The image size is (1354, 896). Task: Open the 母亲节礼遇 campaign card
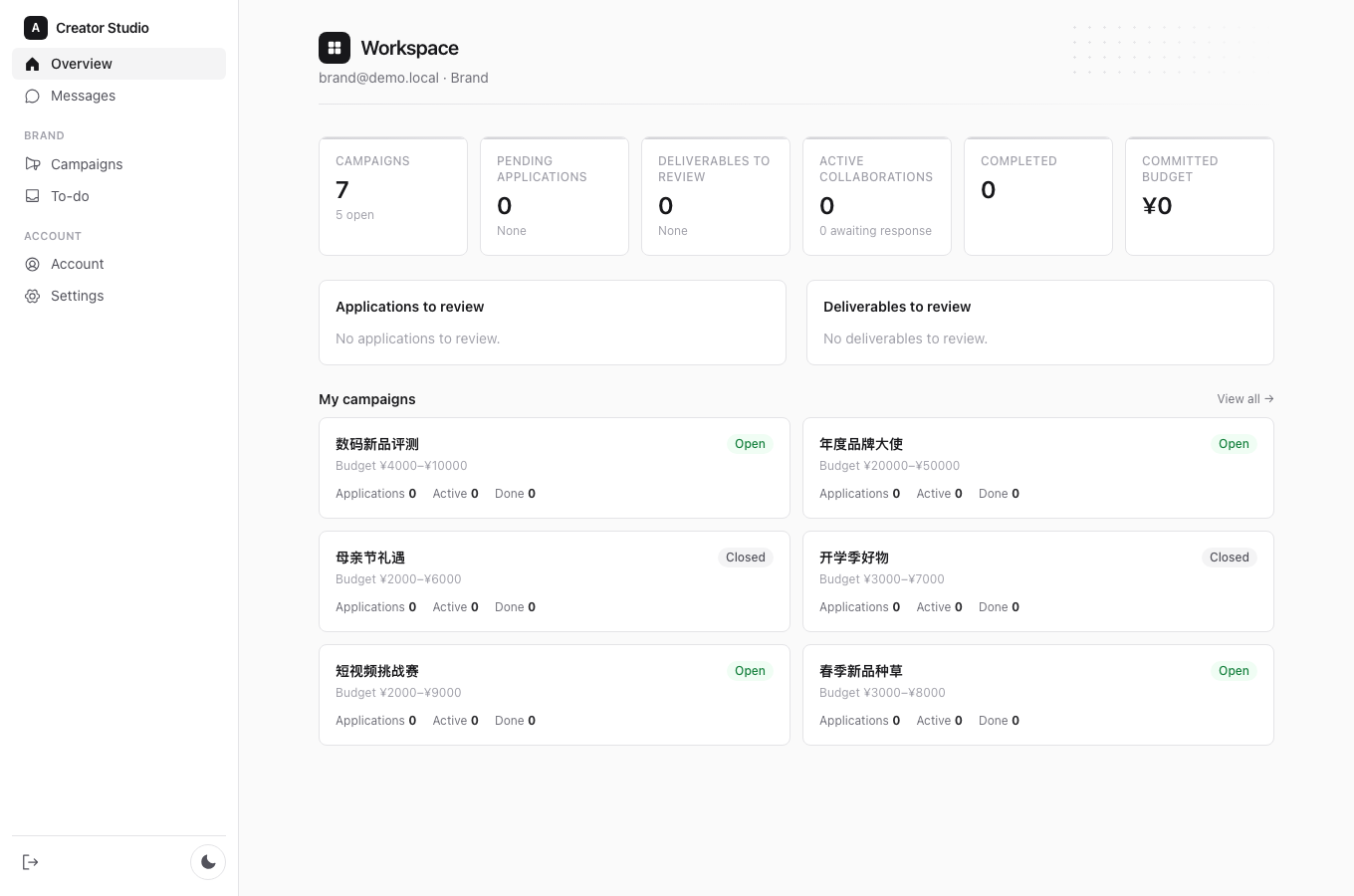(x=555, y=581)
